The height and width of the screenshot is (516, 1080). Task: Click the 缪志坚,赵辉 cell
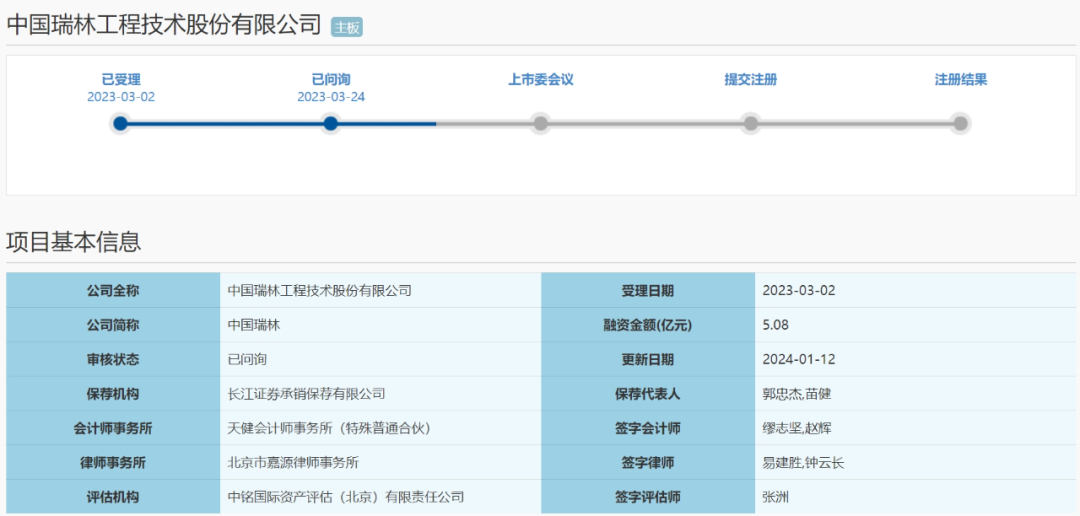[915, 429]
